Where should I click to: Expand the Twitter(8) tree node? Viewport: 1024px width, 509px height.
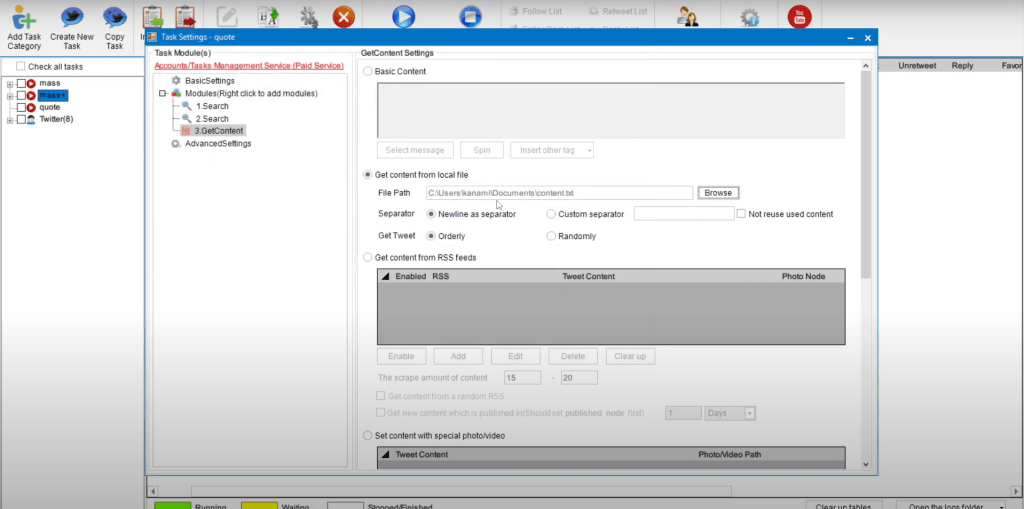(x=10, y=120)
